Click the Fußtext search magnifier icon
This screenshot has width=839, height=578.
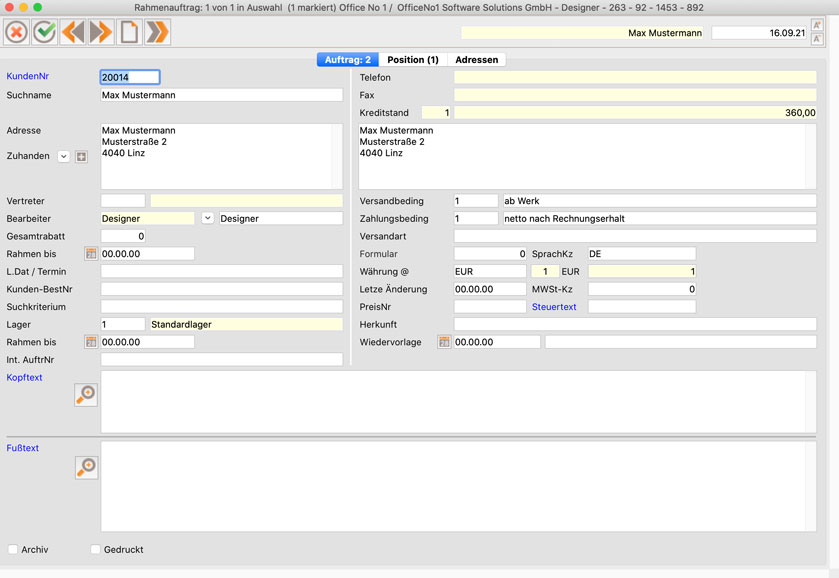86,468
